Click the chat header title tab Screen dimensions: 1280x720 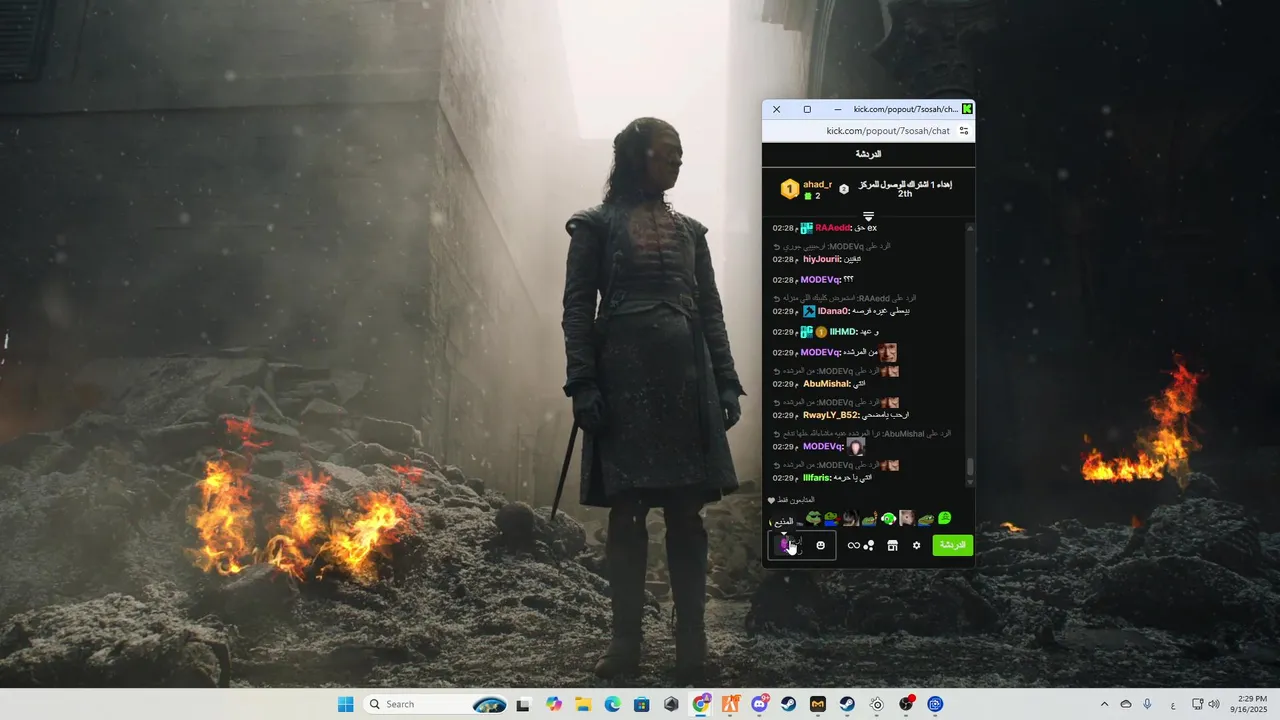868,154
